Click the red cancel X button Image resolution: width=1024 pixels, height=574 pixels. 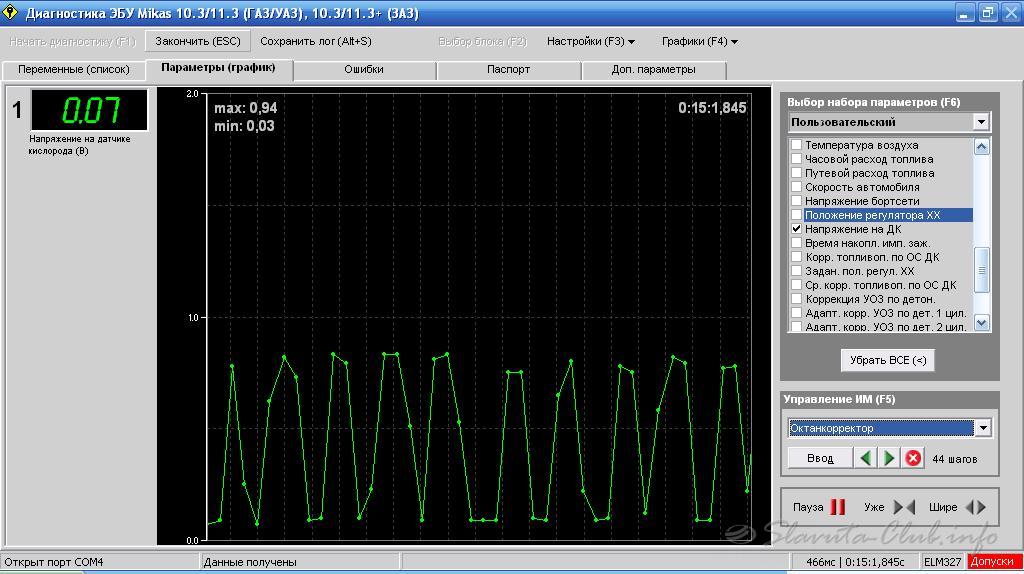[x=913, y=458]
